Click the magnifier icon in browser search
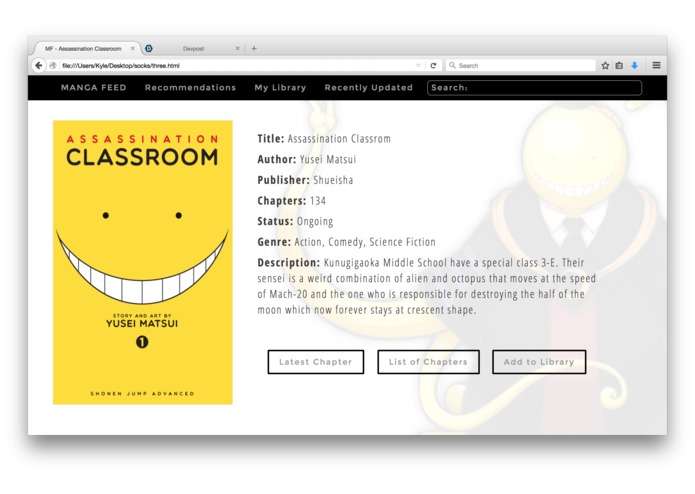 point(452,65)
